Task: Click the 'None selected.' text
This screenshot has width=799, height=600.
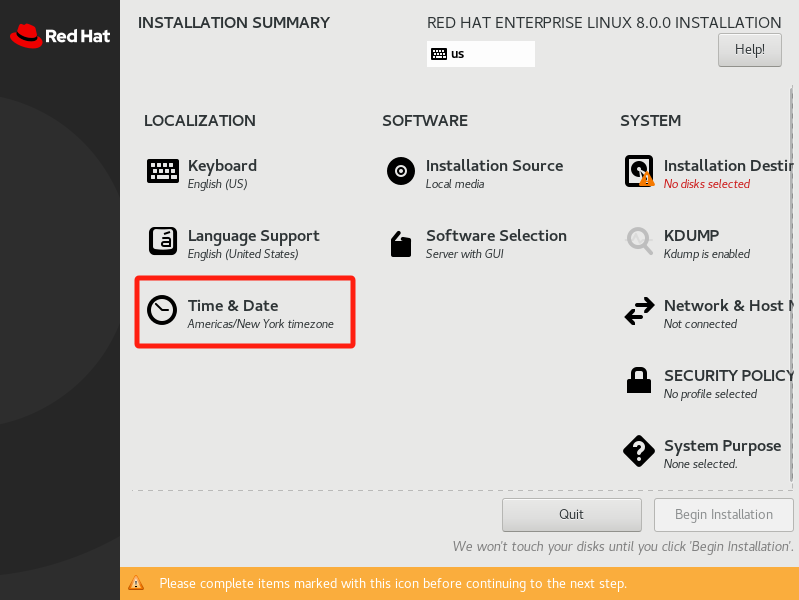Action: 700,464
